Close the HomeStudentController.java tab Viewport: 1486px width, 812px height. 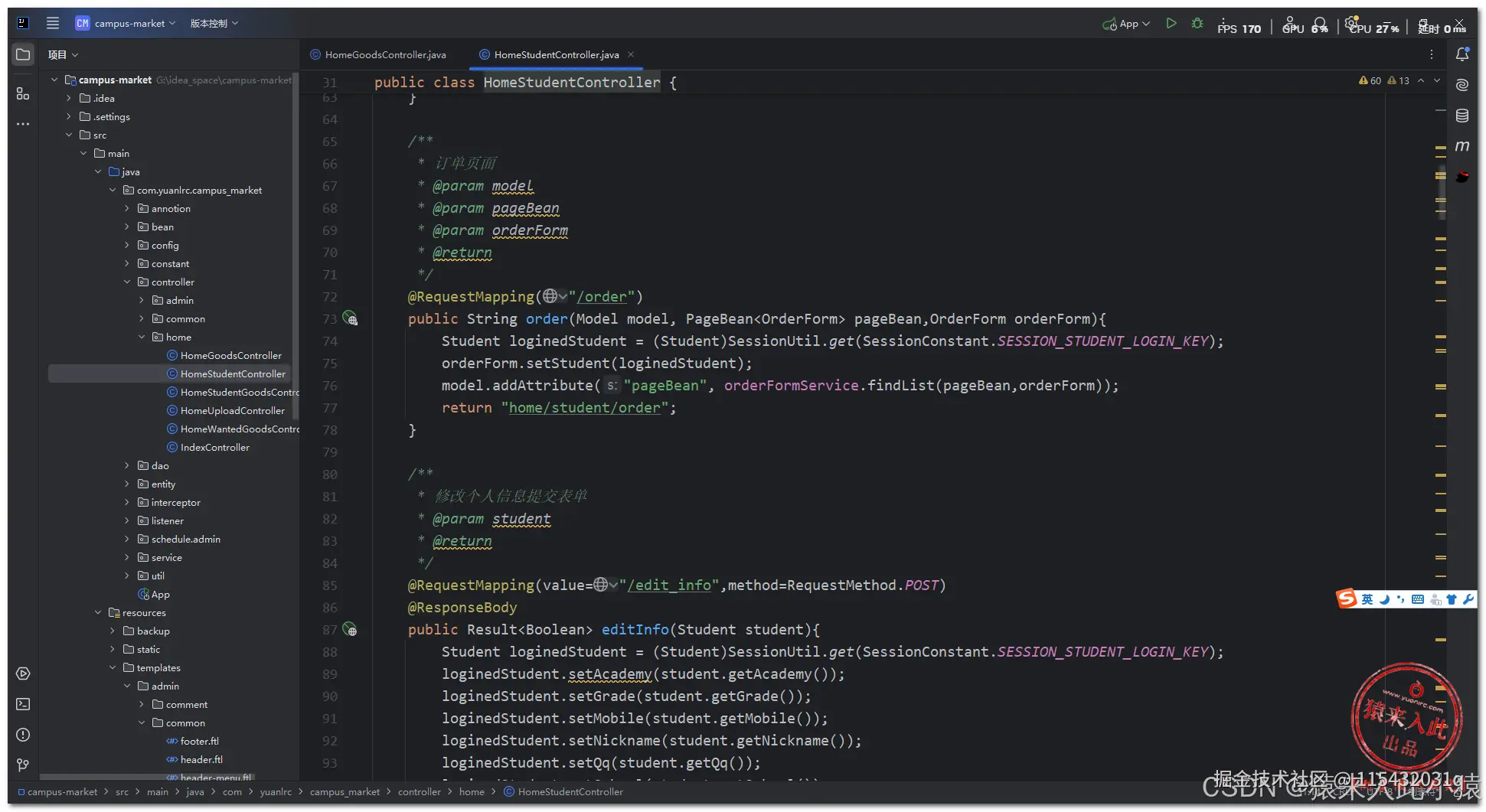click(631, 54)
